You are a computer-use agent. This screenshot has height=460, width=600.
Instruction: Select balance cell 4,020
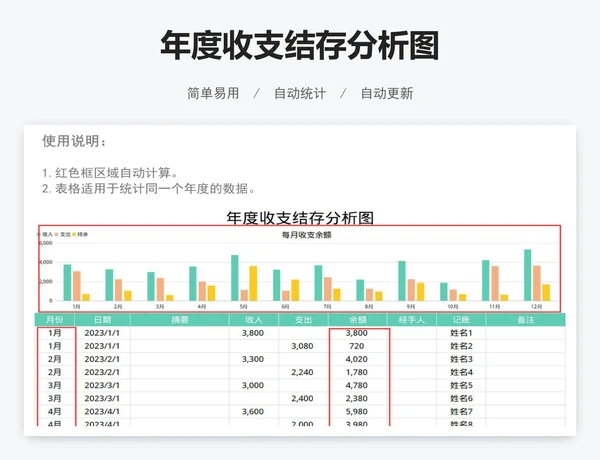(357, 359)
